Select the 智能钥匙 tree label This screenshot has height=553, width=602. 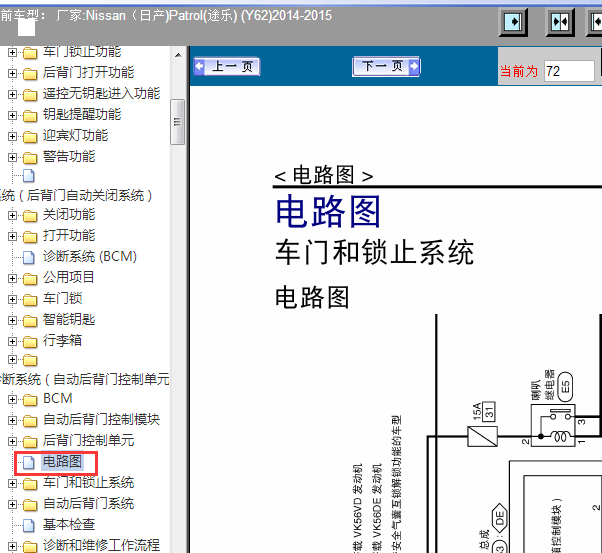(x=69, y=320)
